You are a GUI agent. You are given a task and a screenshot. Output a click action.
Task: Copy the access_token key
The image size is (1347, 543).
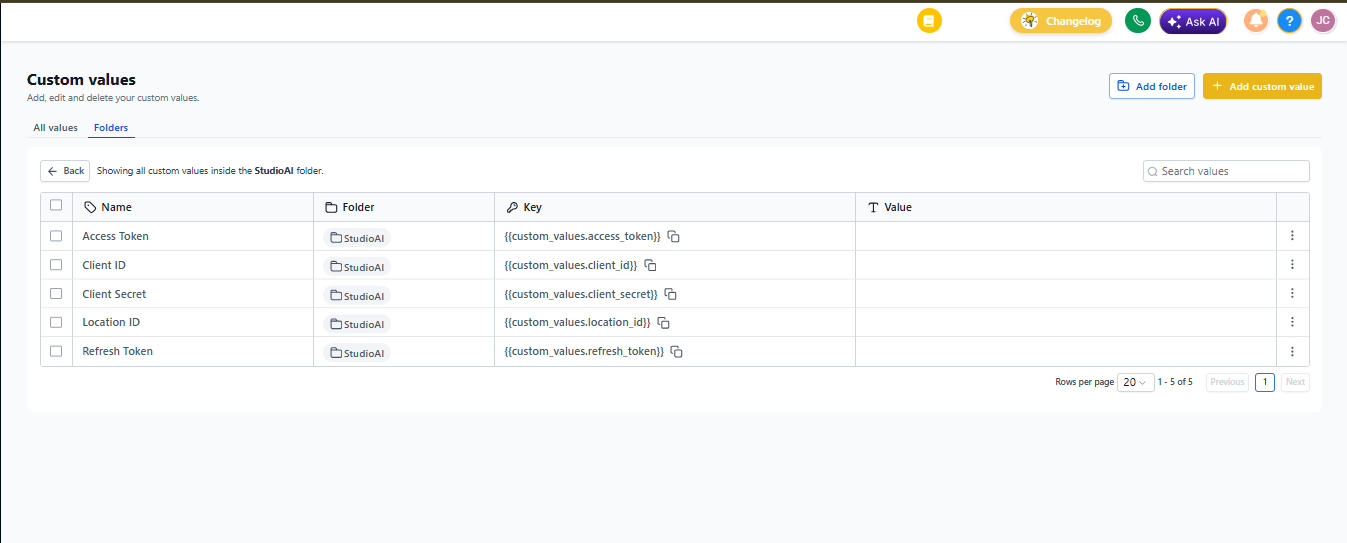coord(674,237)
